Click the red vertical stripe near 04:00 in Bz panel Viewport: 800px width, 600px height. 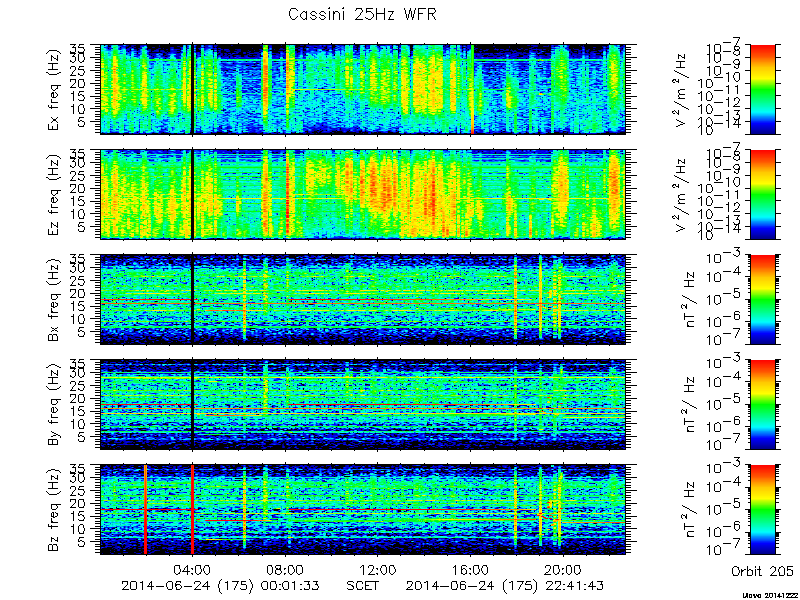(x=192, y=510)
